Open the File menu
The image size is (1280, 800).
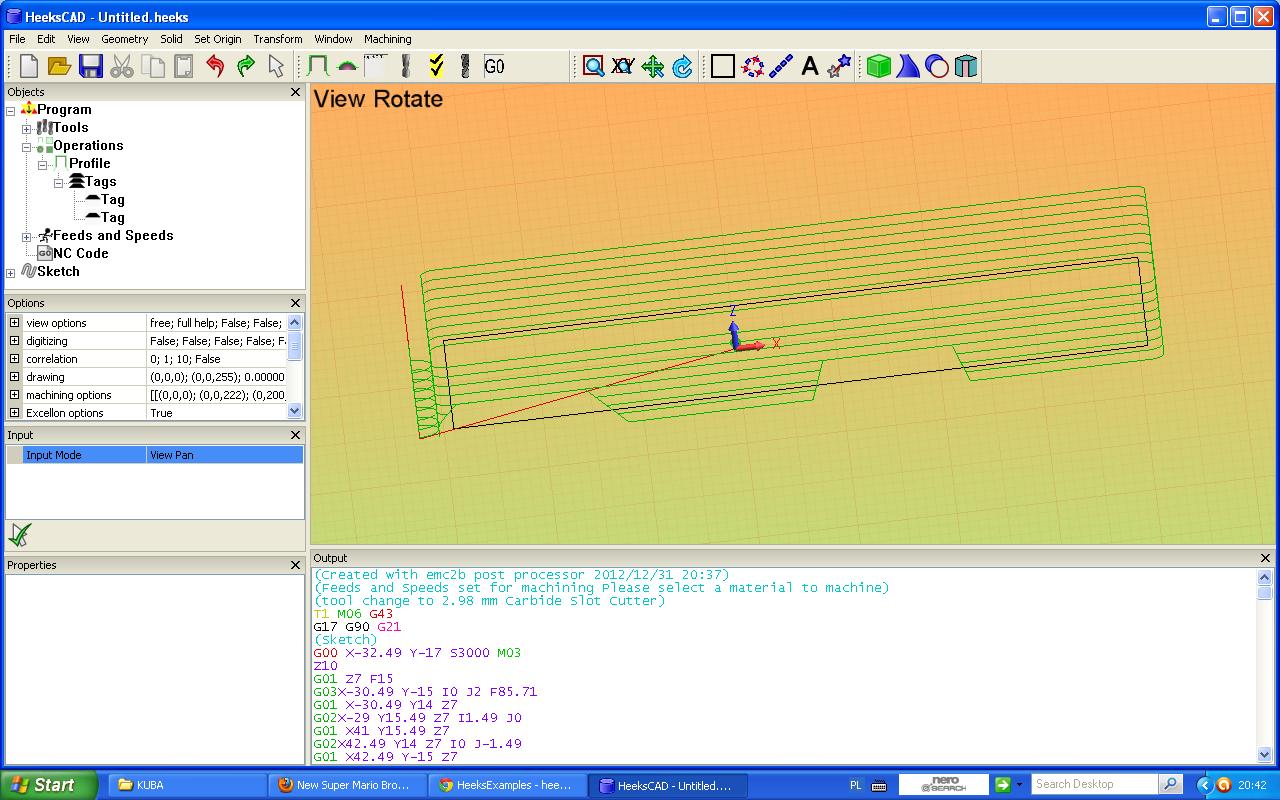[17, 39]
